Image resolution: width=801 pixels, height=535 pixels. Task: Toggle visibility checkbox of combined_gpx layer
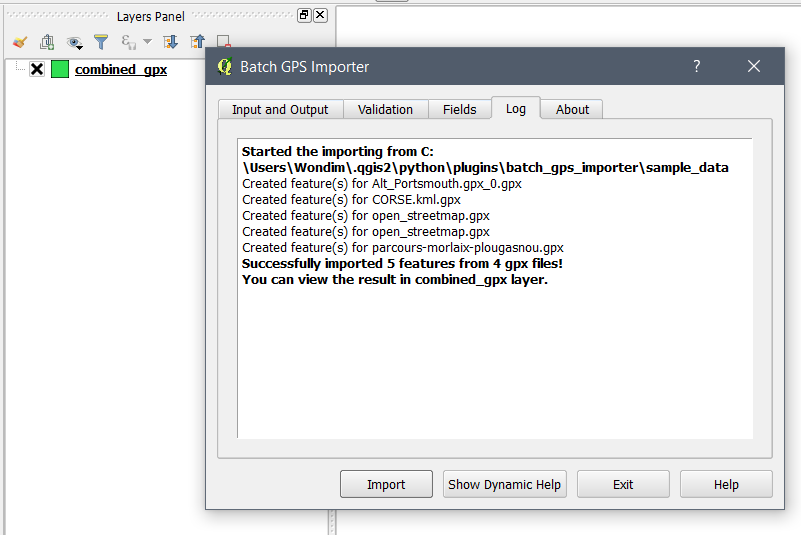[x=37, y=69]
